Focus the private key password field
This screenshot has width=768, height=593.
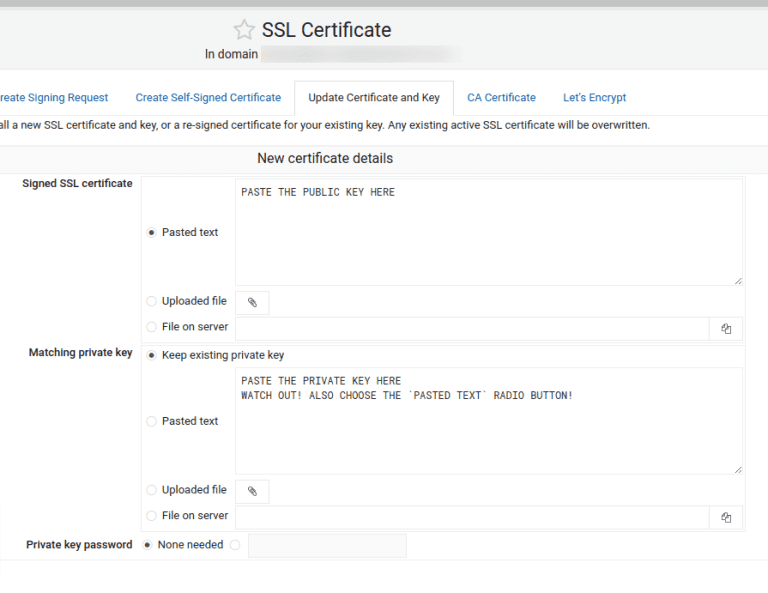tap(327, 545)
